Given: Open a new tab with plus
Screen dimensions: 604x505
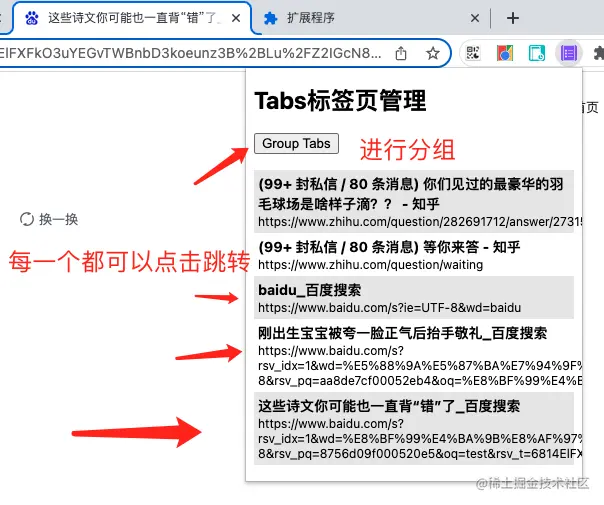Looking at the screenshot, I should pos(513,18).
